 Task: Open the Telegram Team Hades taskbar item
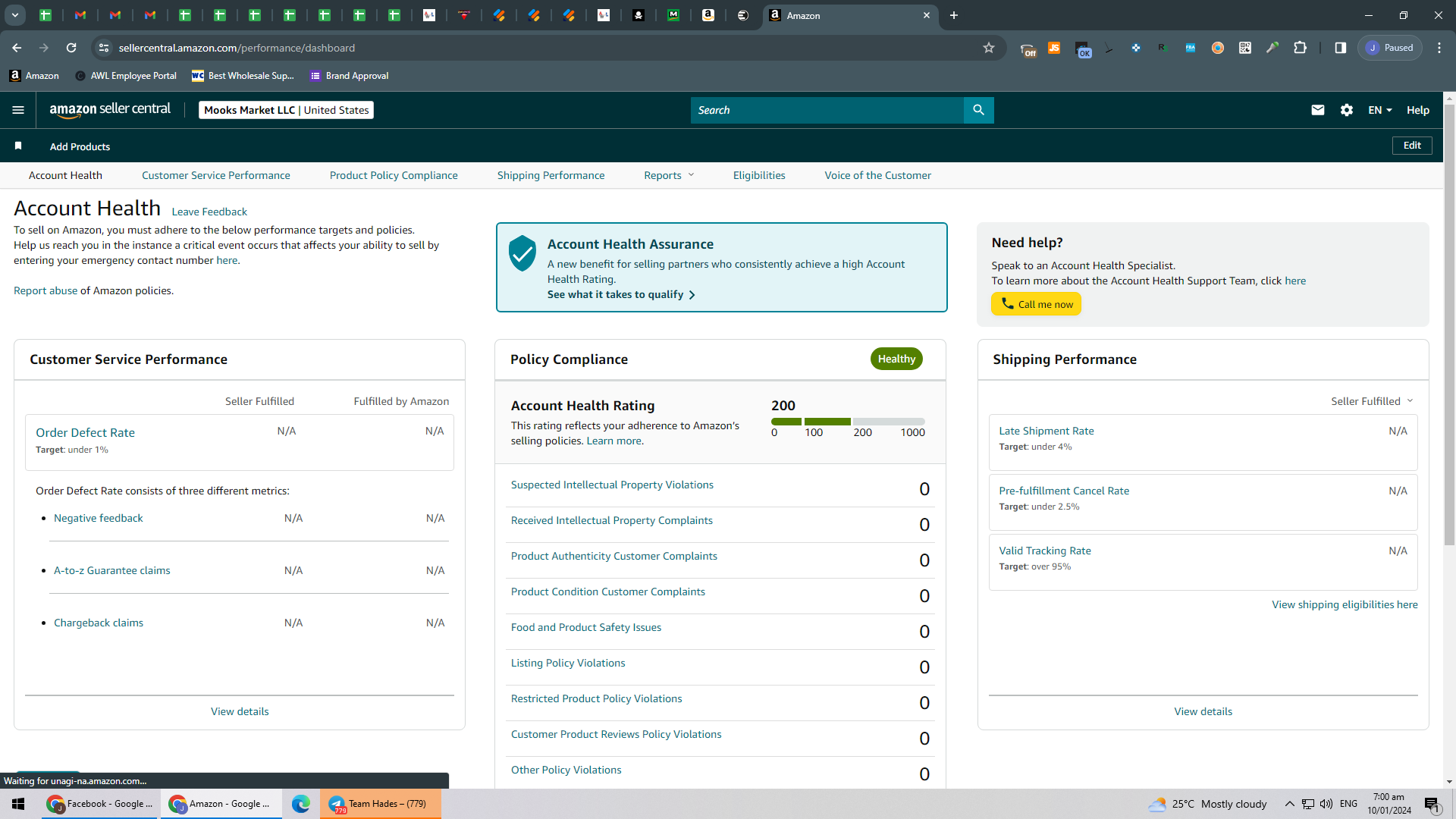[x=380, y=804]
